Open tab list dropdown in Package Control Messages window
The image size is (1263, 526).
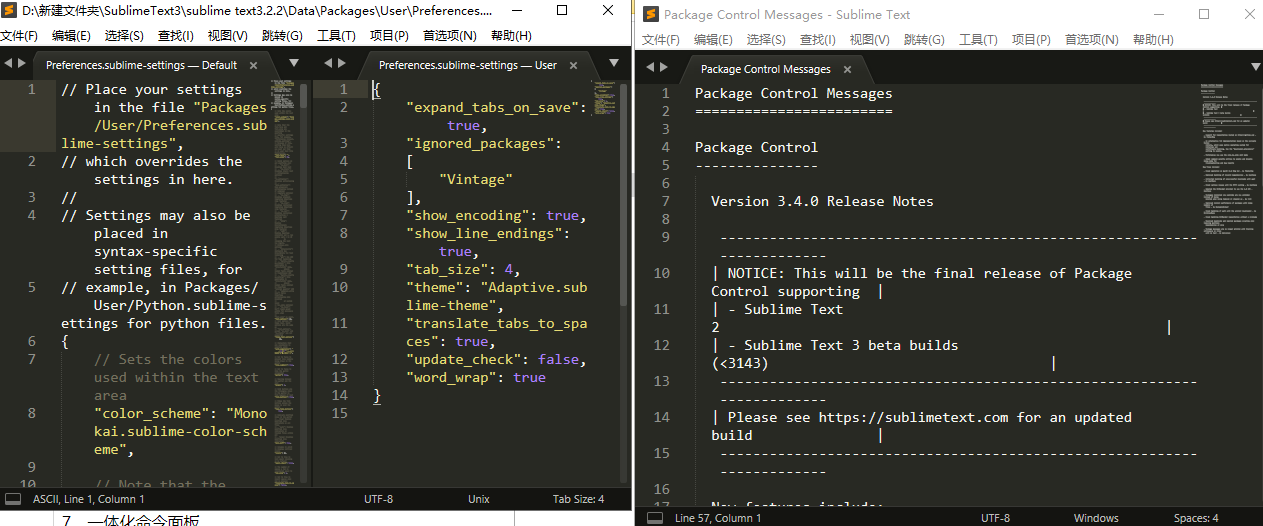[x=1256, y=66]
